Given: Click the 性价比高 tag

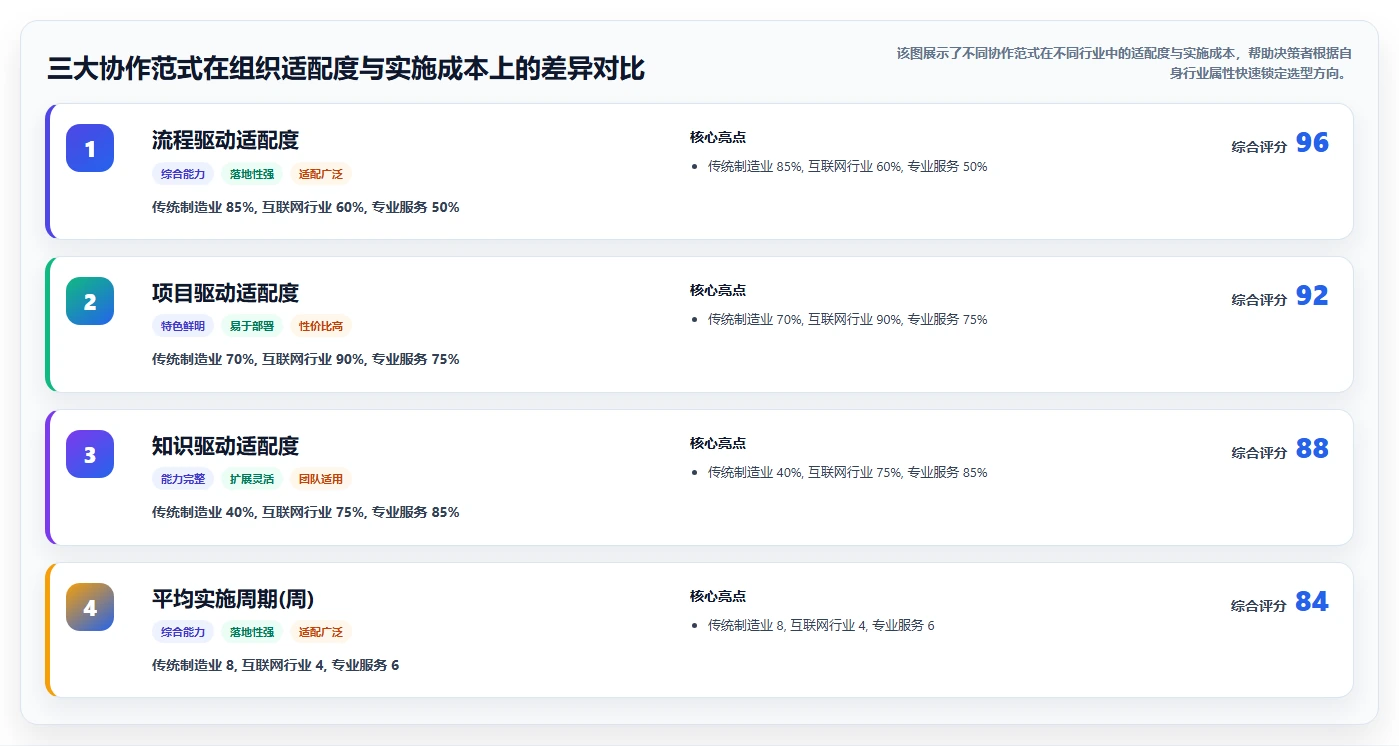Looking at the screenshot, I should point(321,326).
